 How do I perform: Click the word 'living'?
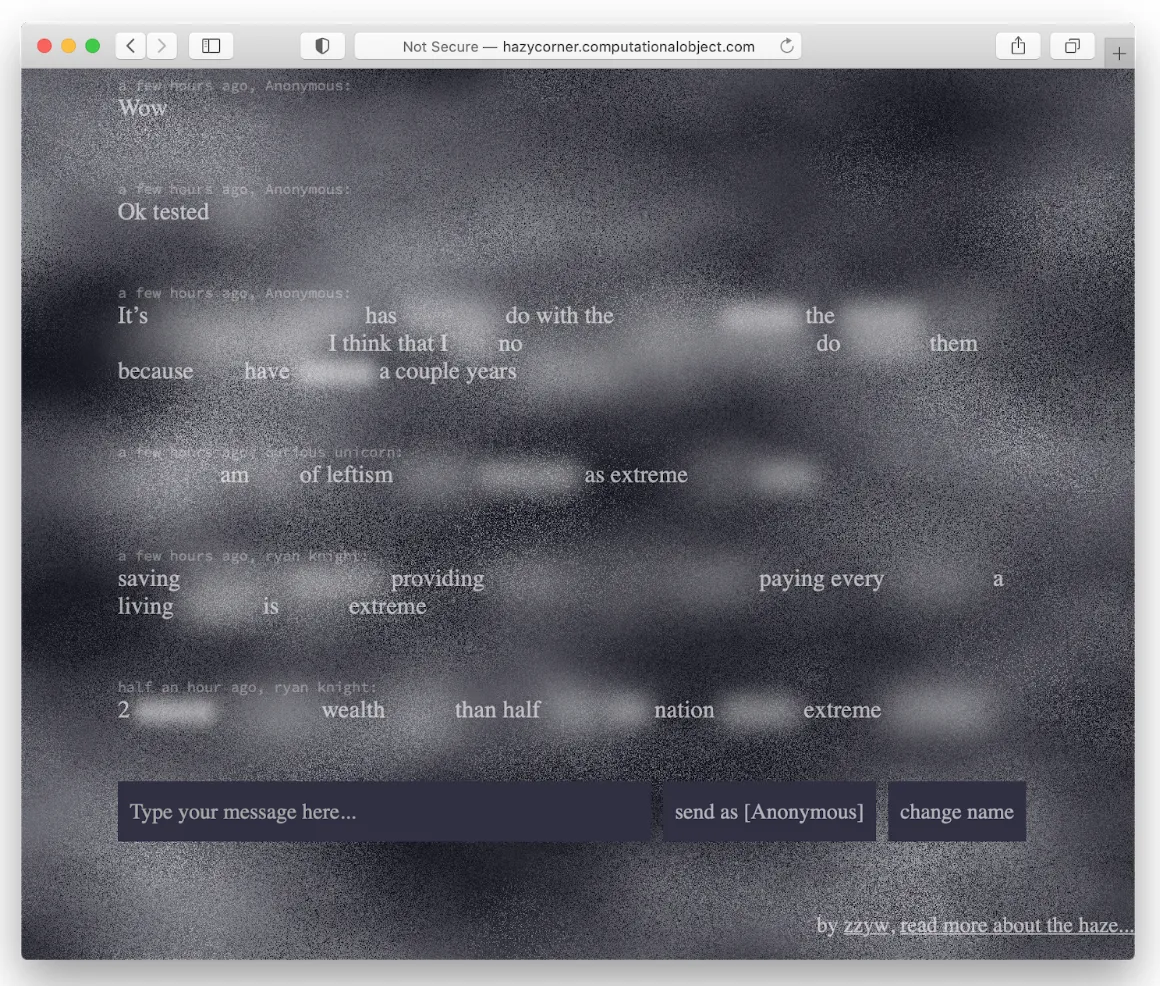146,607
